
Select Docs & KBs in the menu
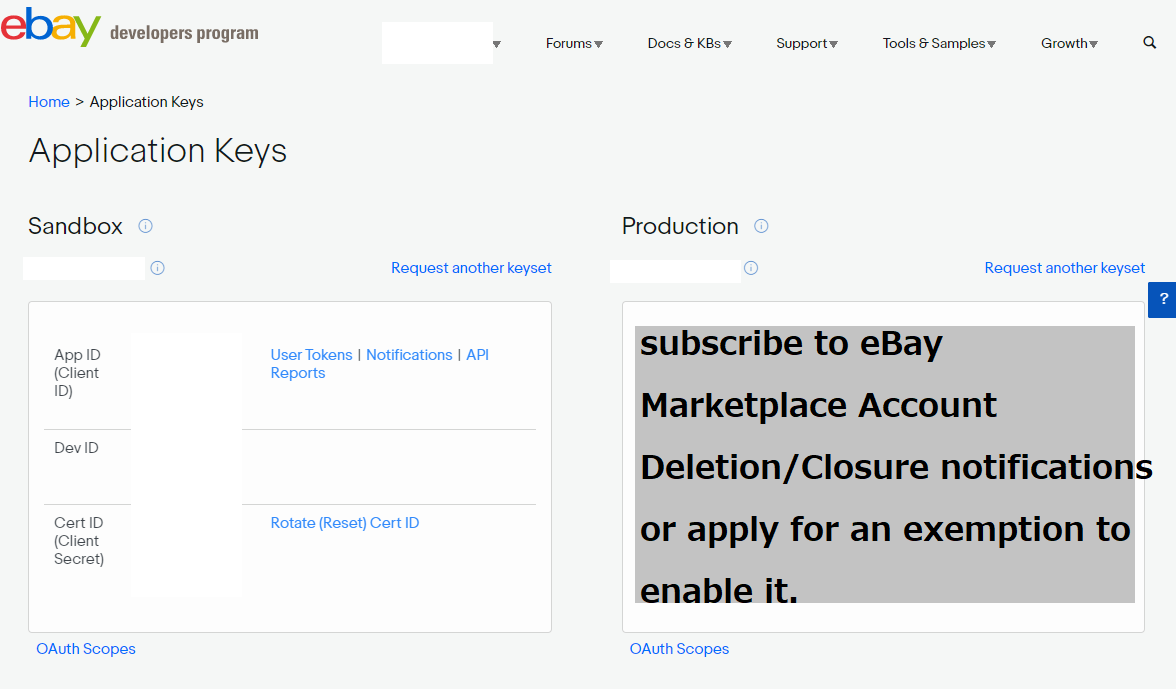689,44
